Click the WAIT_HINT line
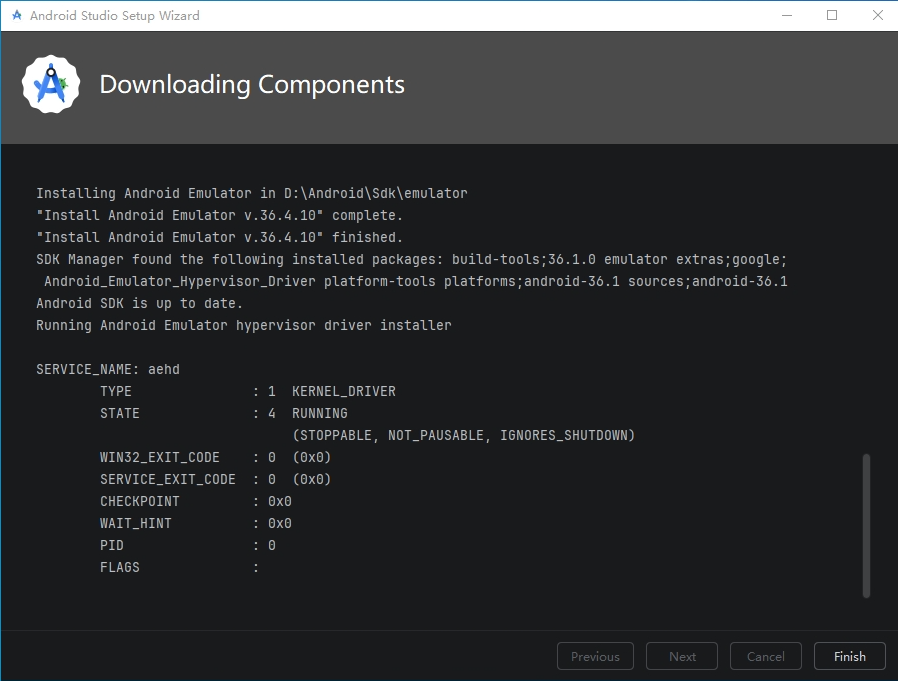 tap(196, 523)
